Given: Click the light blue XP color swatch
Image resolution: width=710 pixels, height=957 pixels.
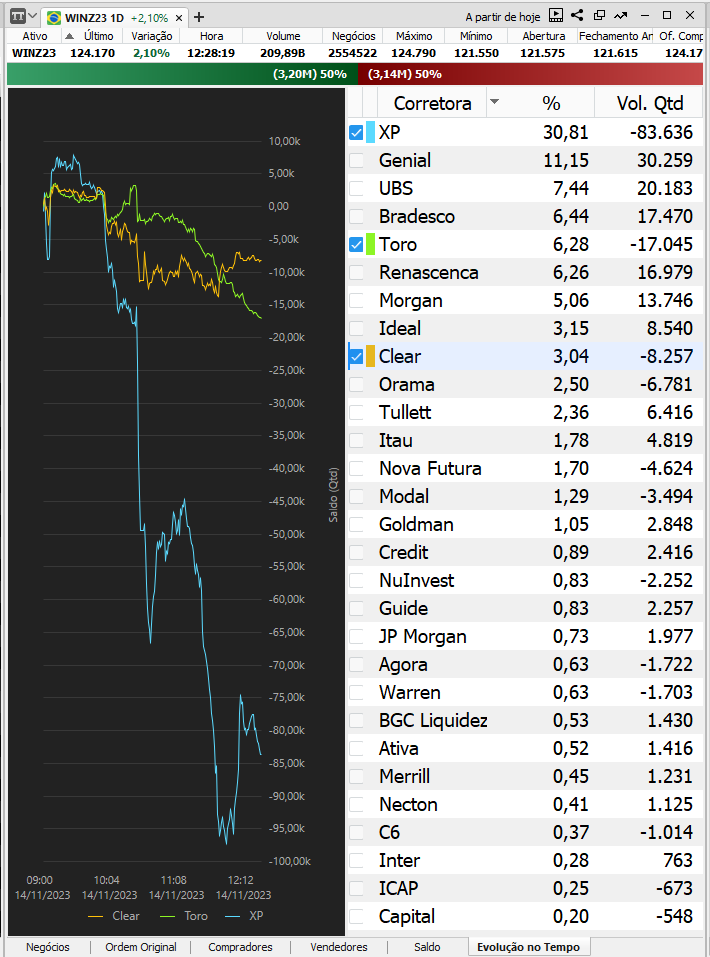Looking at the screenshot, I should click(370, 132).
